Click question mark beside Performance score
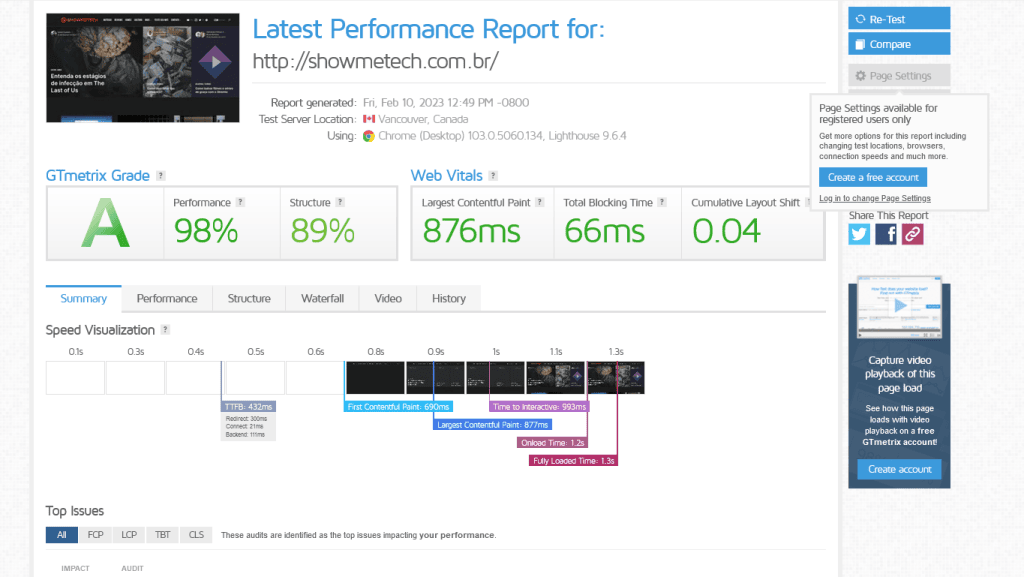Image resolution: width=1024 pixels, height=577 pixels. [x=240, y=202]
